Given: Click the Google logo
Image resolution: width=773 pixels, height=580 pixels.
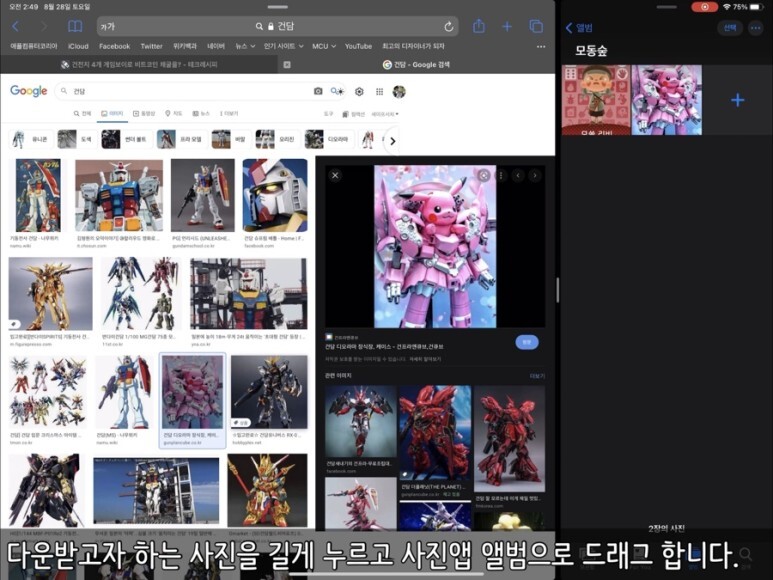Looking at the screenshot, I should 29,91.
